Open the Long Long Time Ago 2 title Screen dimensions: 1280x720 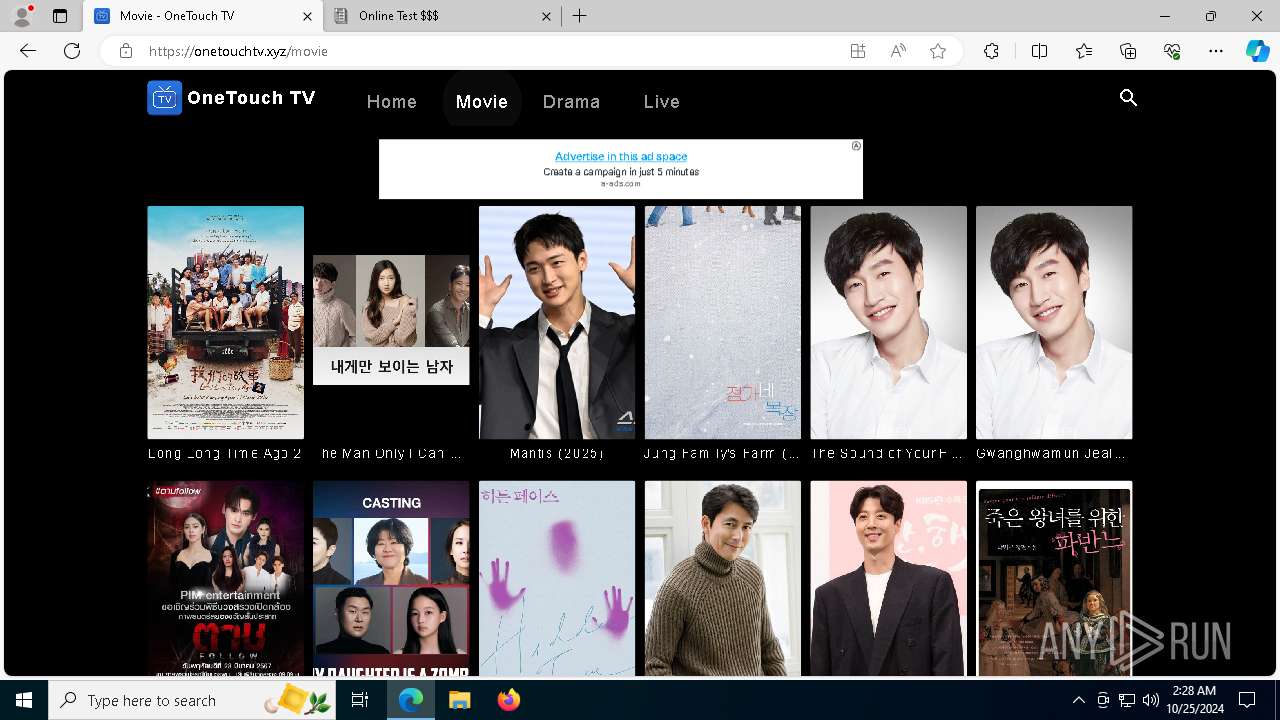(x=225, y=453)
